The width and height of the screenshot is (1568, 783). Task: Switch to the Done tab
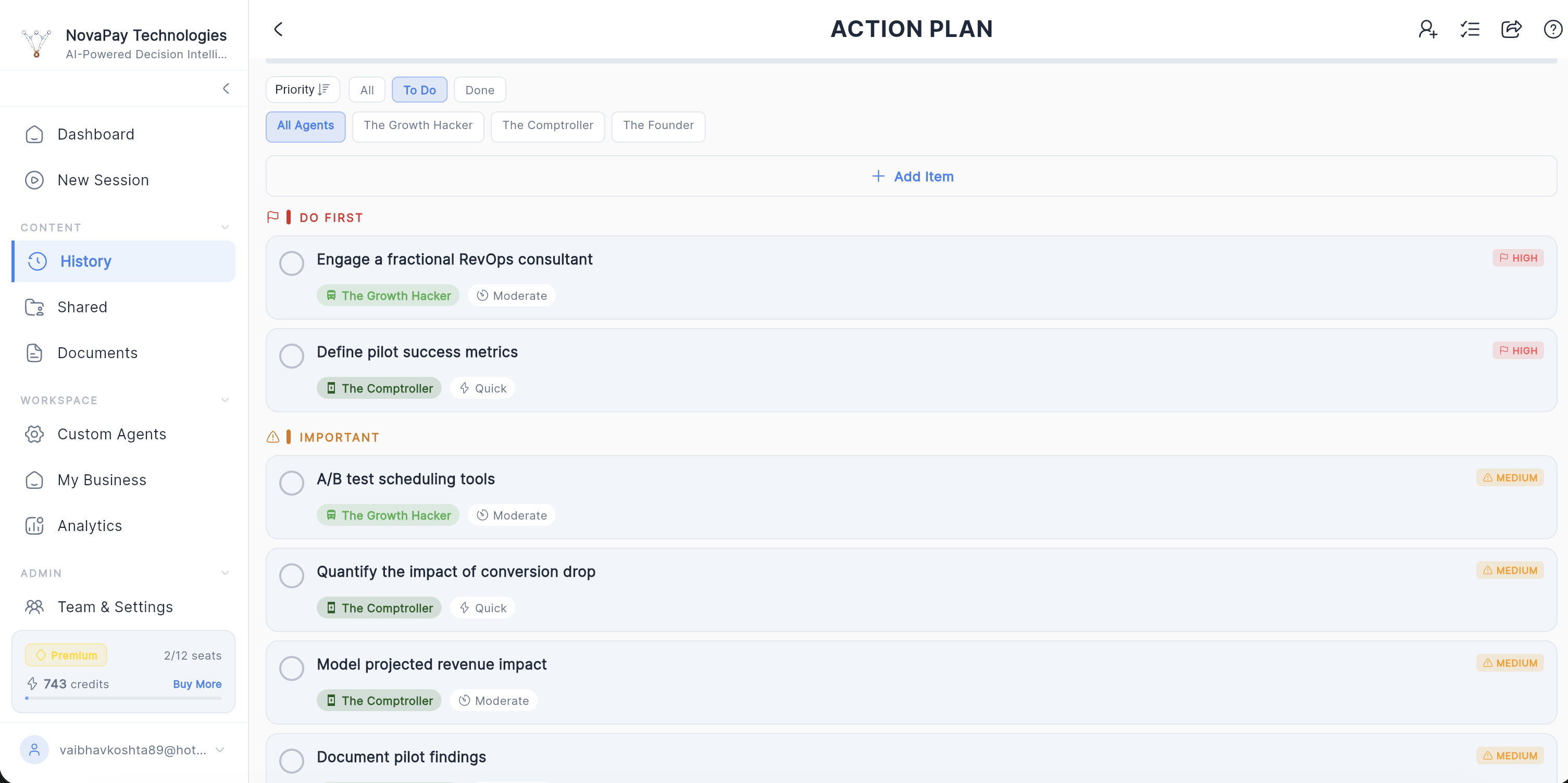[x=480, y=90]
